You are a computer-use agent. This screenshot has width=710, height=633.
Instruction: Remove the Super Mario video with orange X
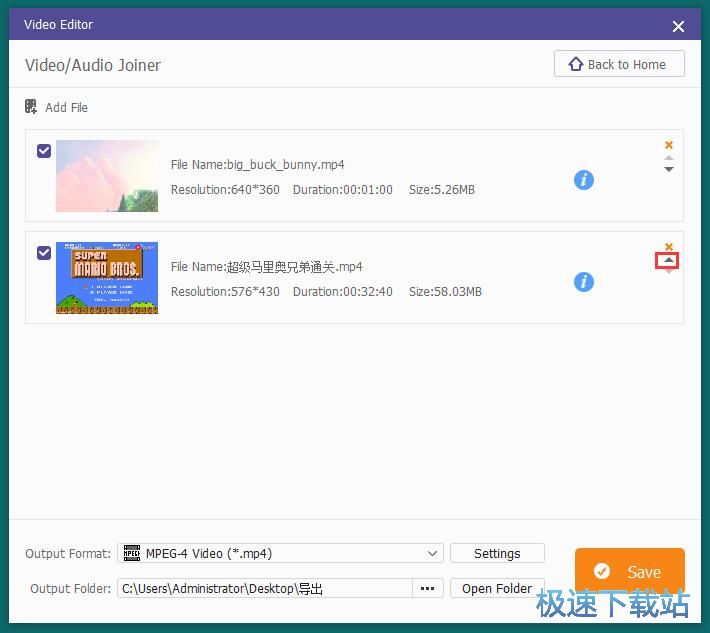(669, 247)
